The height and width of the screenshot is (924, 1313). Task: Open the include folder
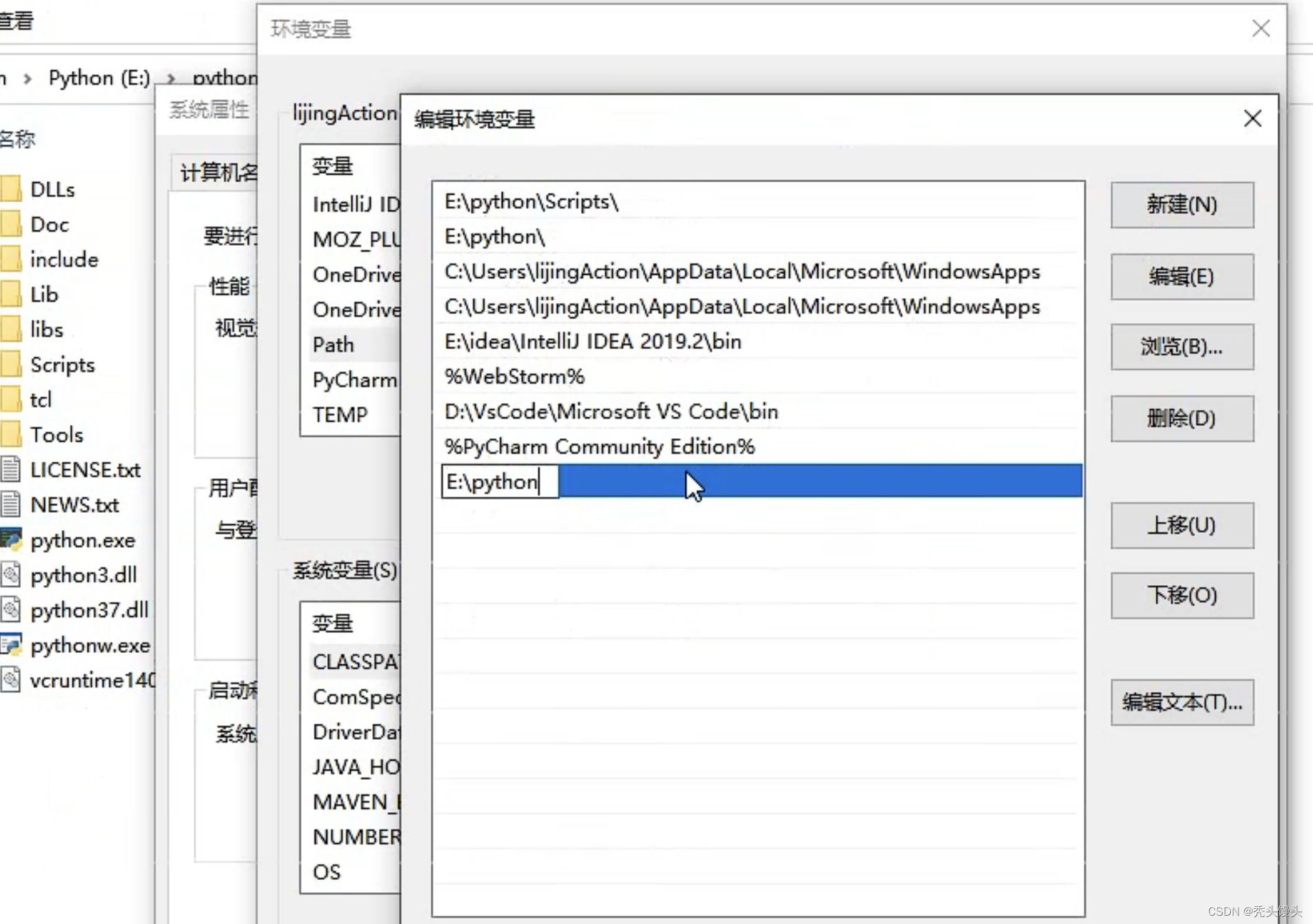coord(64,259)
